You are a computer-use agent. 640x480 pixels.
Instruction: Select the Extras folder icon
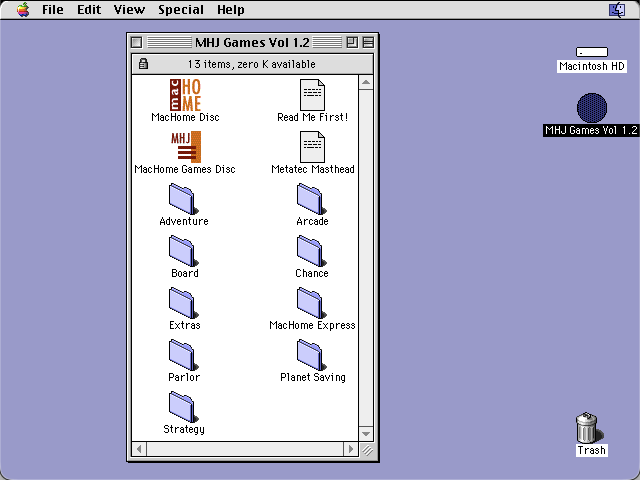click(184, 303)
